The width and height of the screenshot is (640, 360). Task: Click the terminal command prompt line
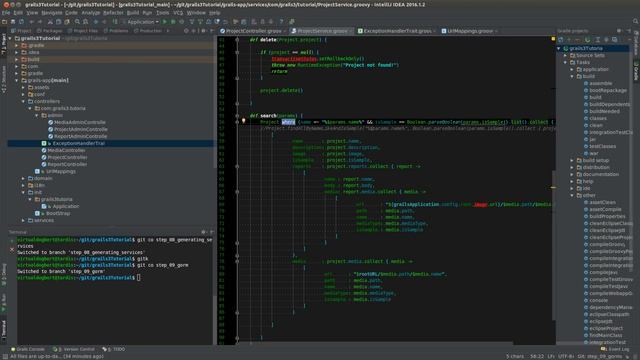pos(79,278)
